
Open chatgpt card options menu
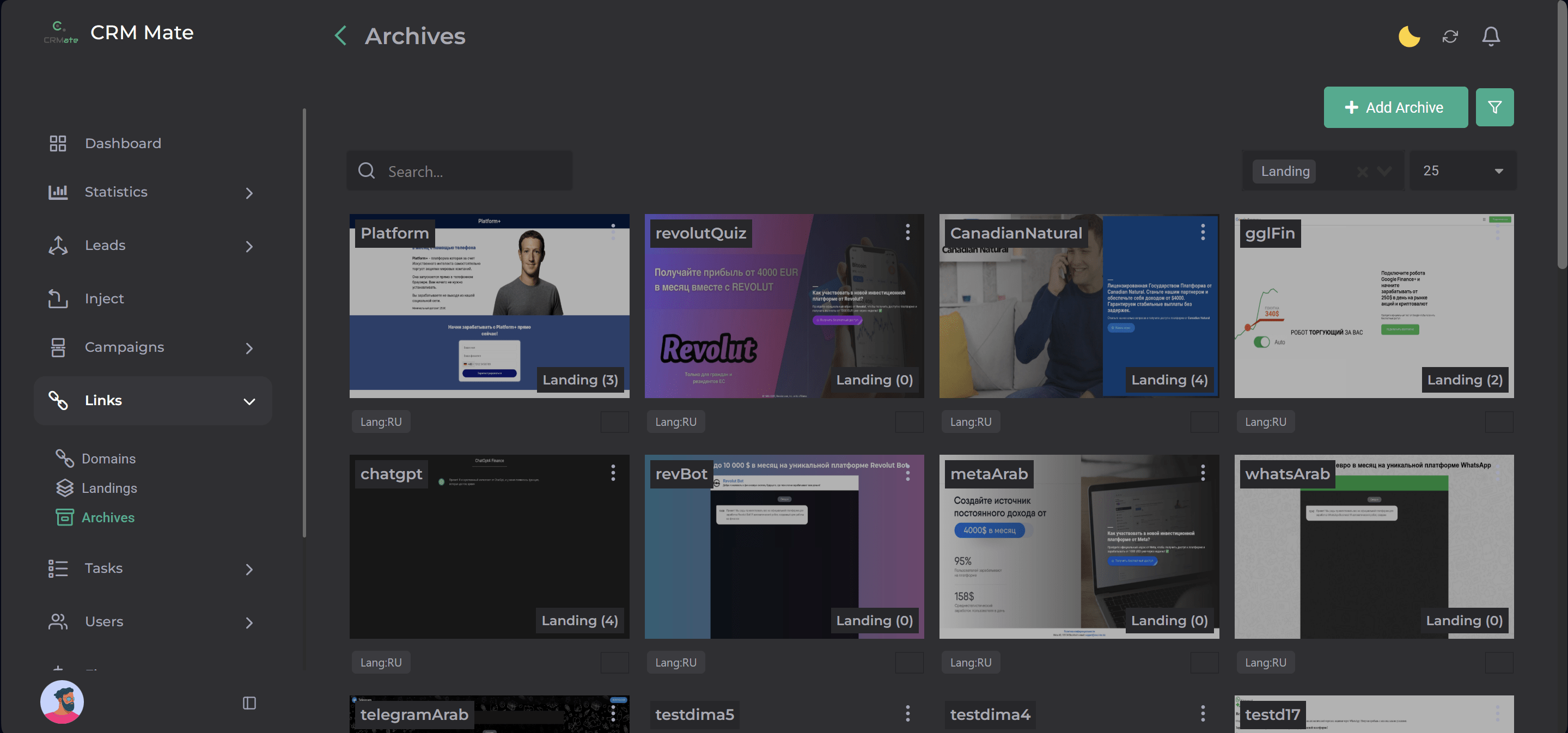point(613,473)
